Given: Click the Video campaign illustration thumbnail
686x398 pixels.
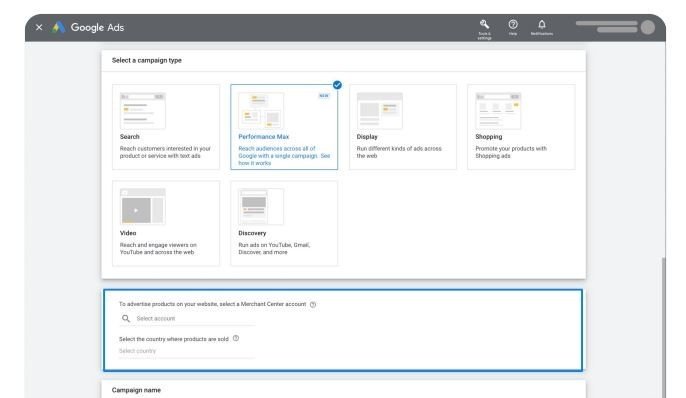Looking at the screenshot, I should coord(143,207).
